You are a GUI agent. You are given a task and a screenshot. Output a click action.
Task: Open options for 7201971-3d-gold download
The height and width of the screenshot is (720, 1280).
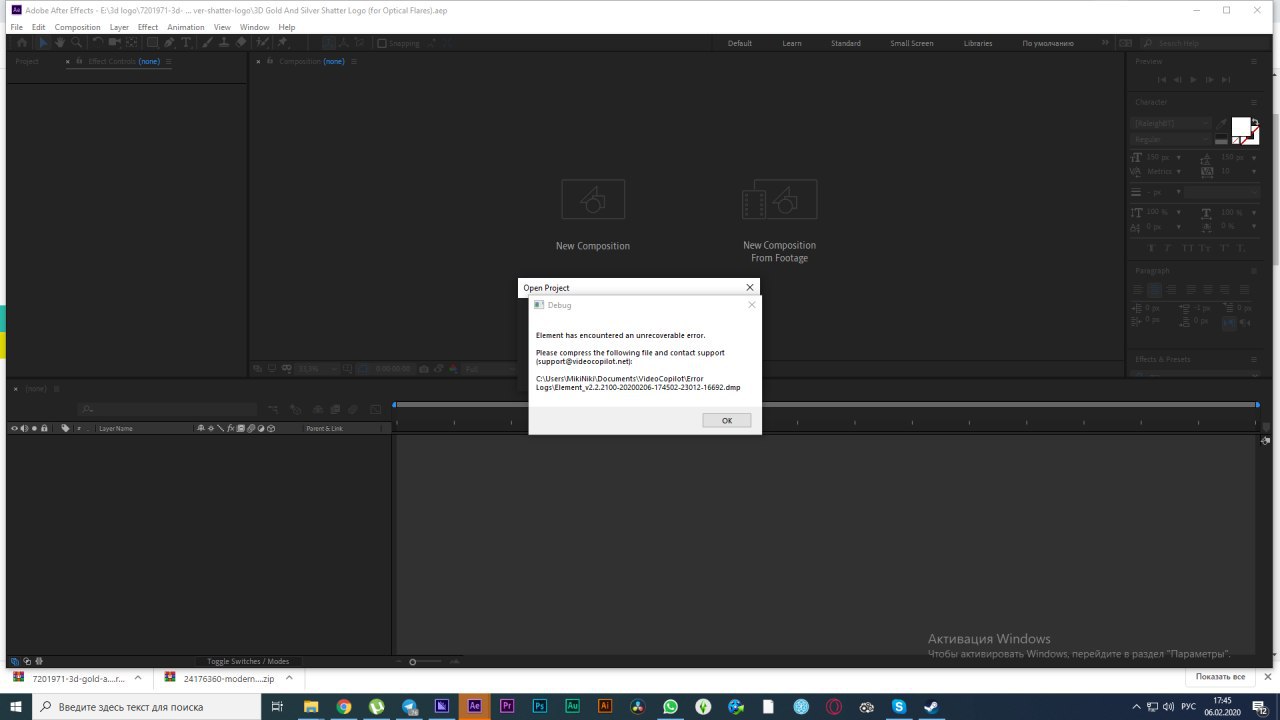click(x=138, y=677)
